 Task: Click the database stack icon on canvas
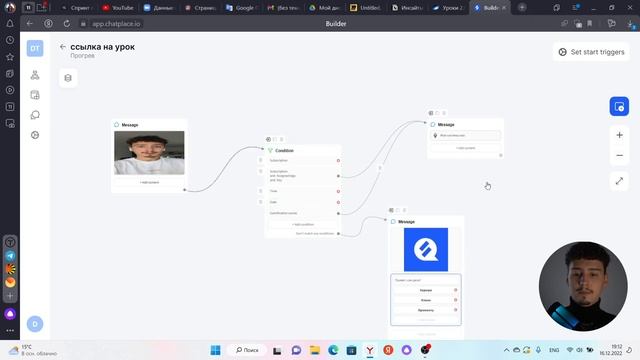pyautogui.click(x=68, y=78)
